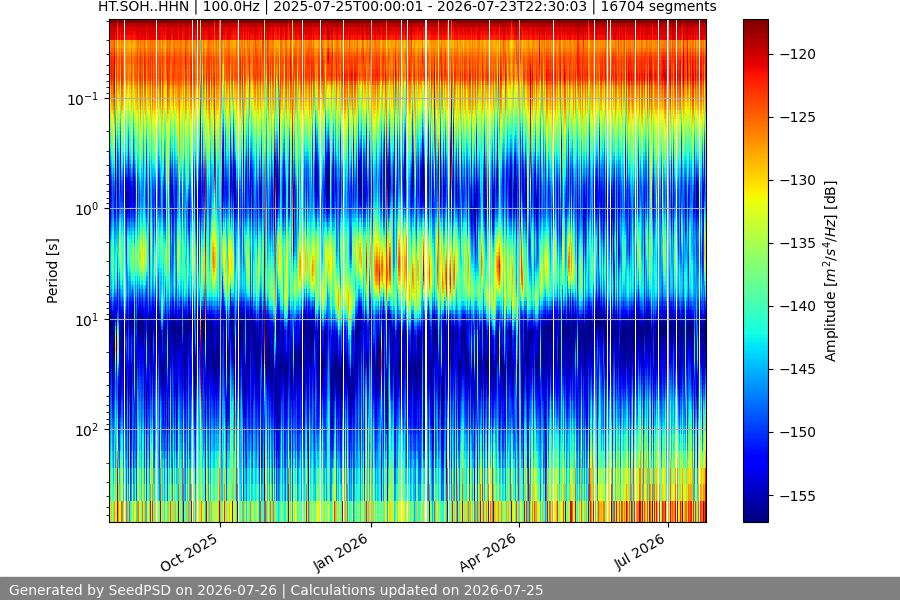Image resolution: width=900 pixels, height=600 pixels.
Task: Click the -130 colorbar tick label
Action: (798, 180)
